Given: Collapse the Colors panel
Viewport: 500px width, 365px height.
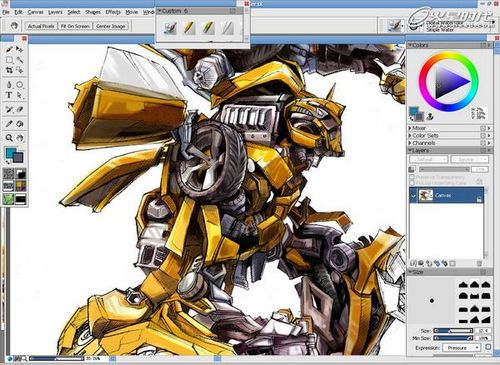Looking at the screenshot, I should click(x=411, y=45).
